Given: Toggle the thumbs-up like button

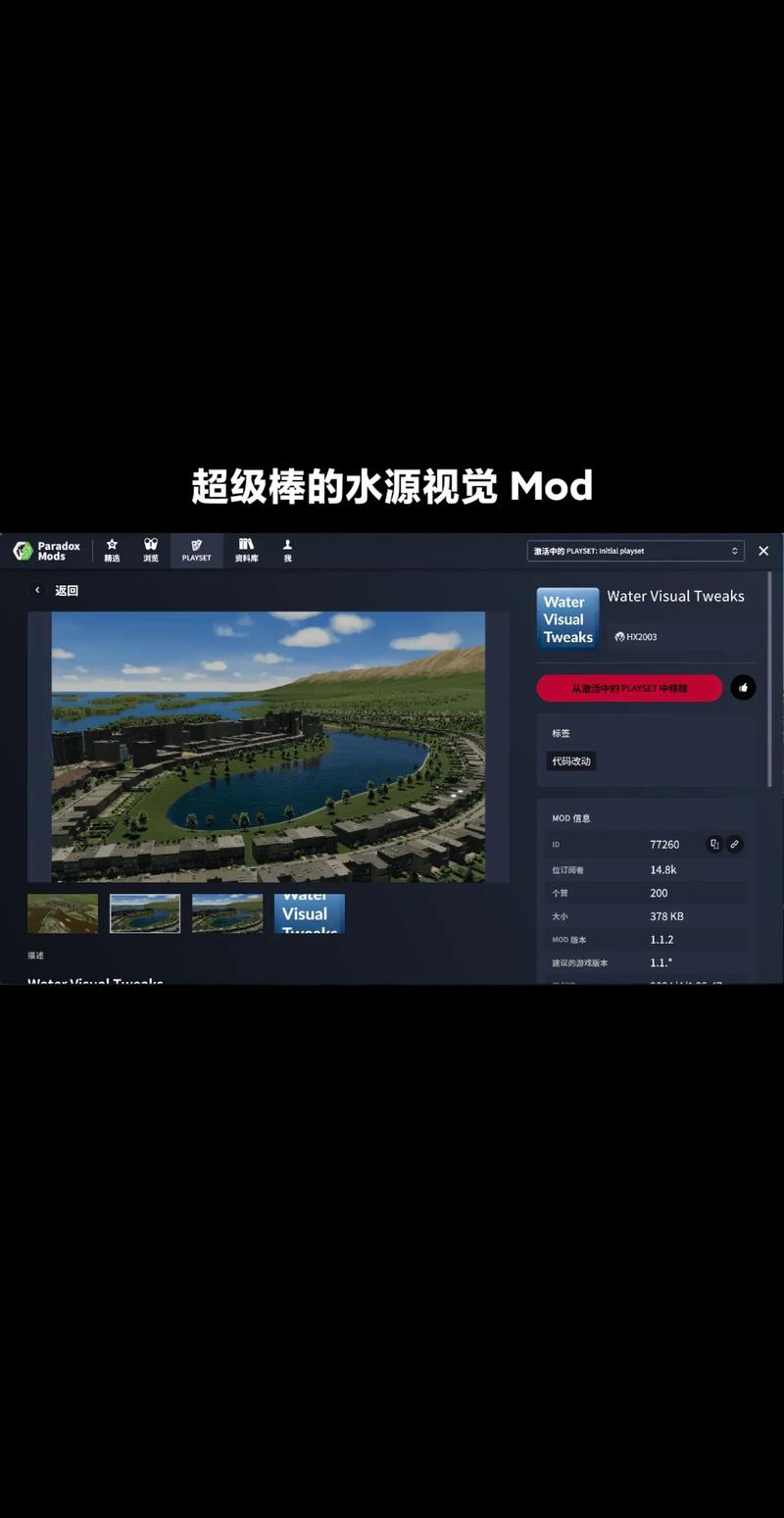Looking at the screenshot, I should (745, 688).
